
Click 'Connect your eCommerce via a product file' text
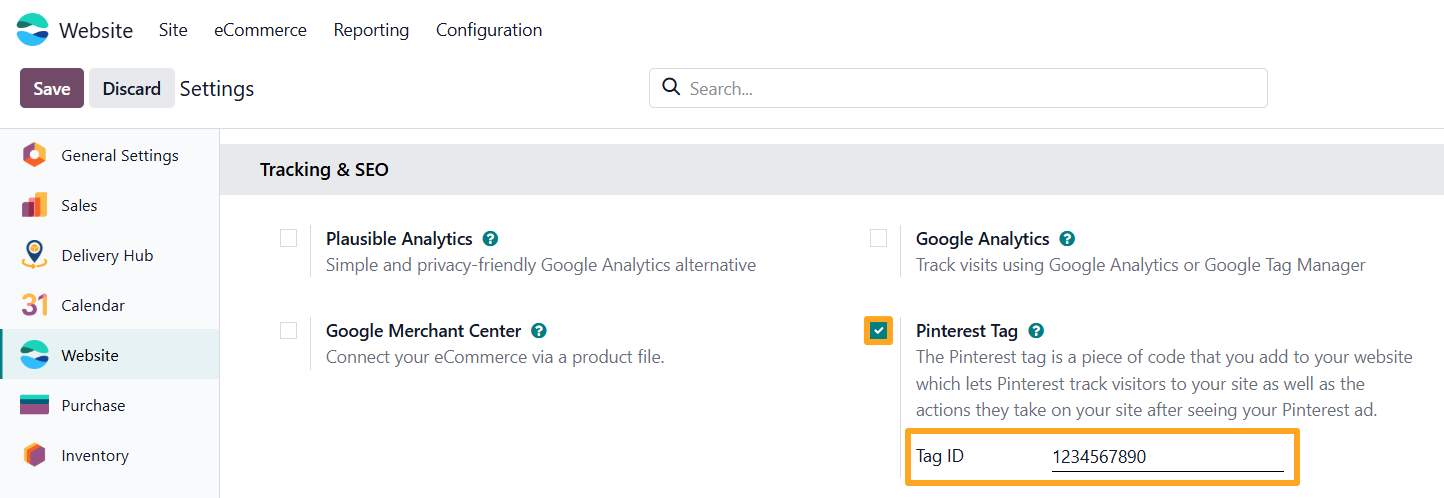[x=495, y=356]
